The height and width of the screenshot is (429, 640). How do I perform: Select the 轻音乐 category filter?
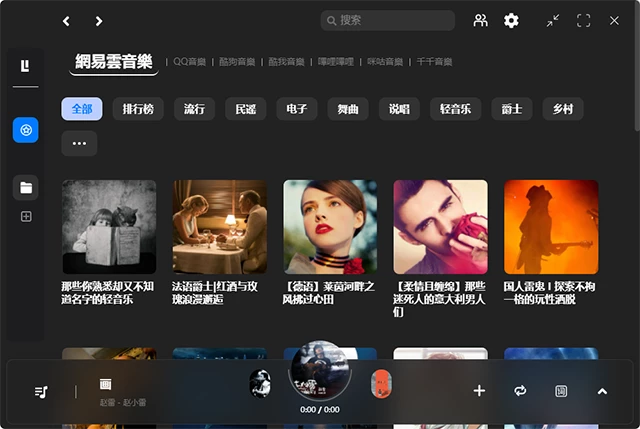(456, 109)
